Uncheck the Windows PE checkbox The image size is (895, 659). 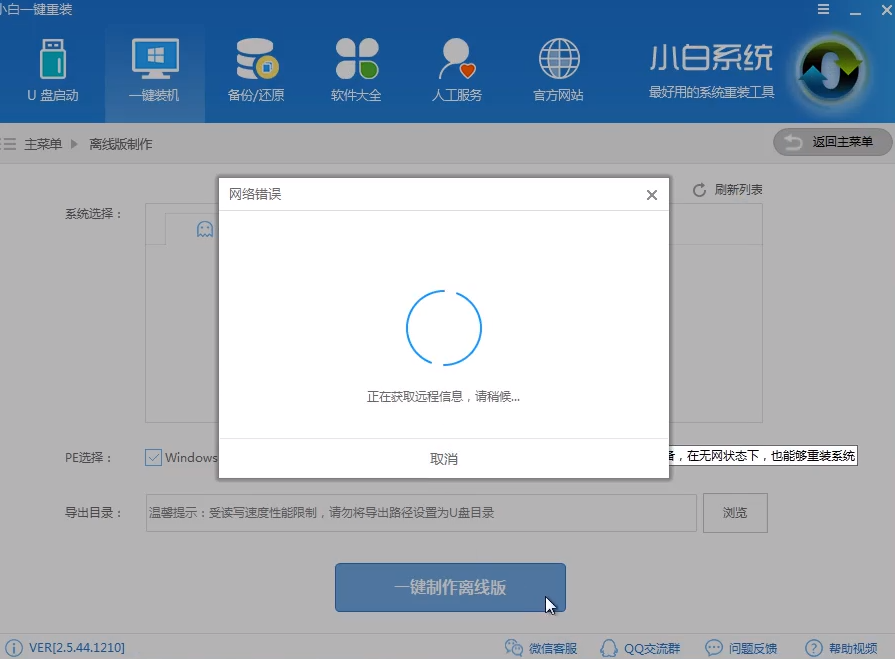pos(153,457)
